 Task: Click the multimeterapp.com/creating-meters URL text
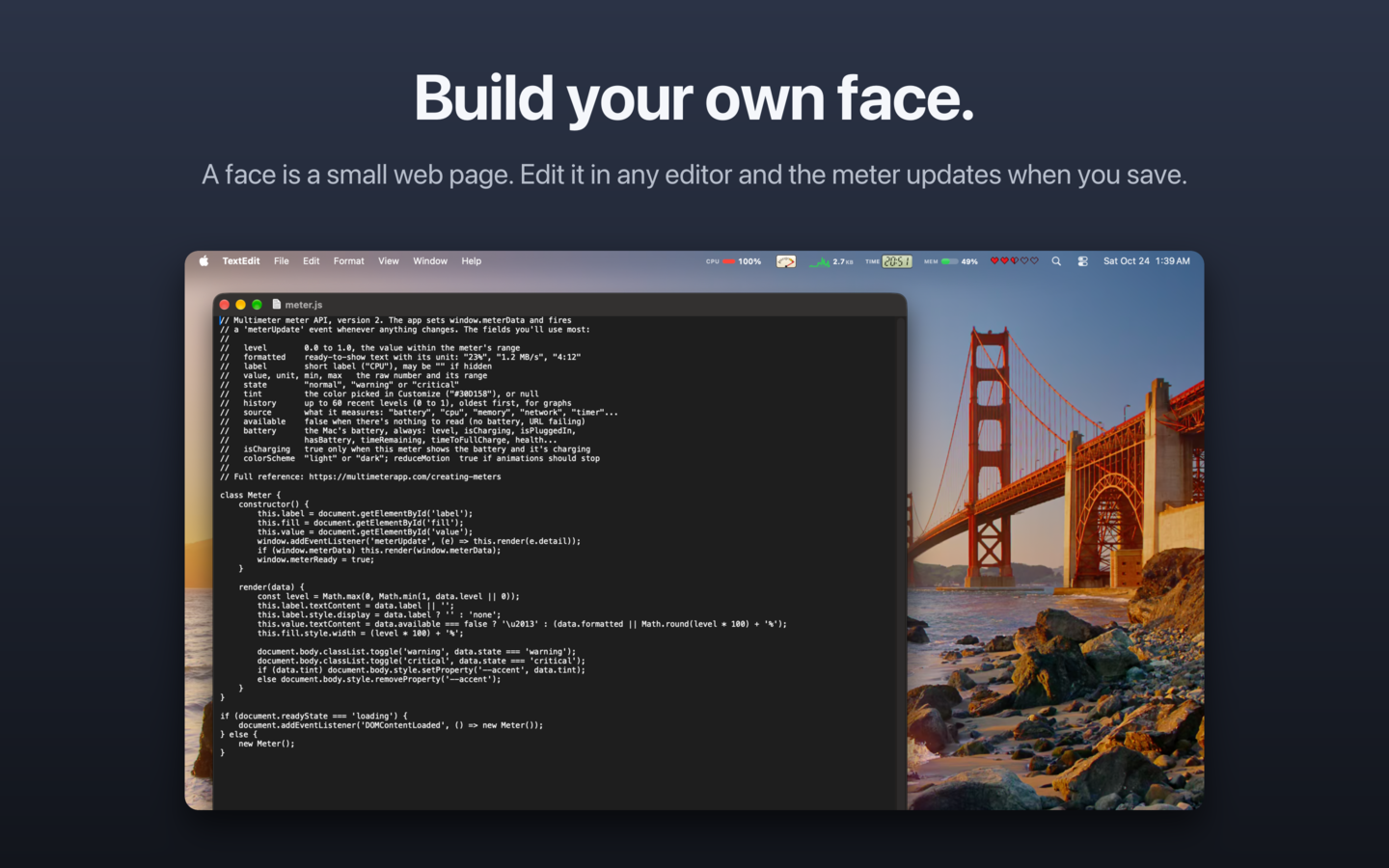[405, 476]
